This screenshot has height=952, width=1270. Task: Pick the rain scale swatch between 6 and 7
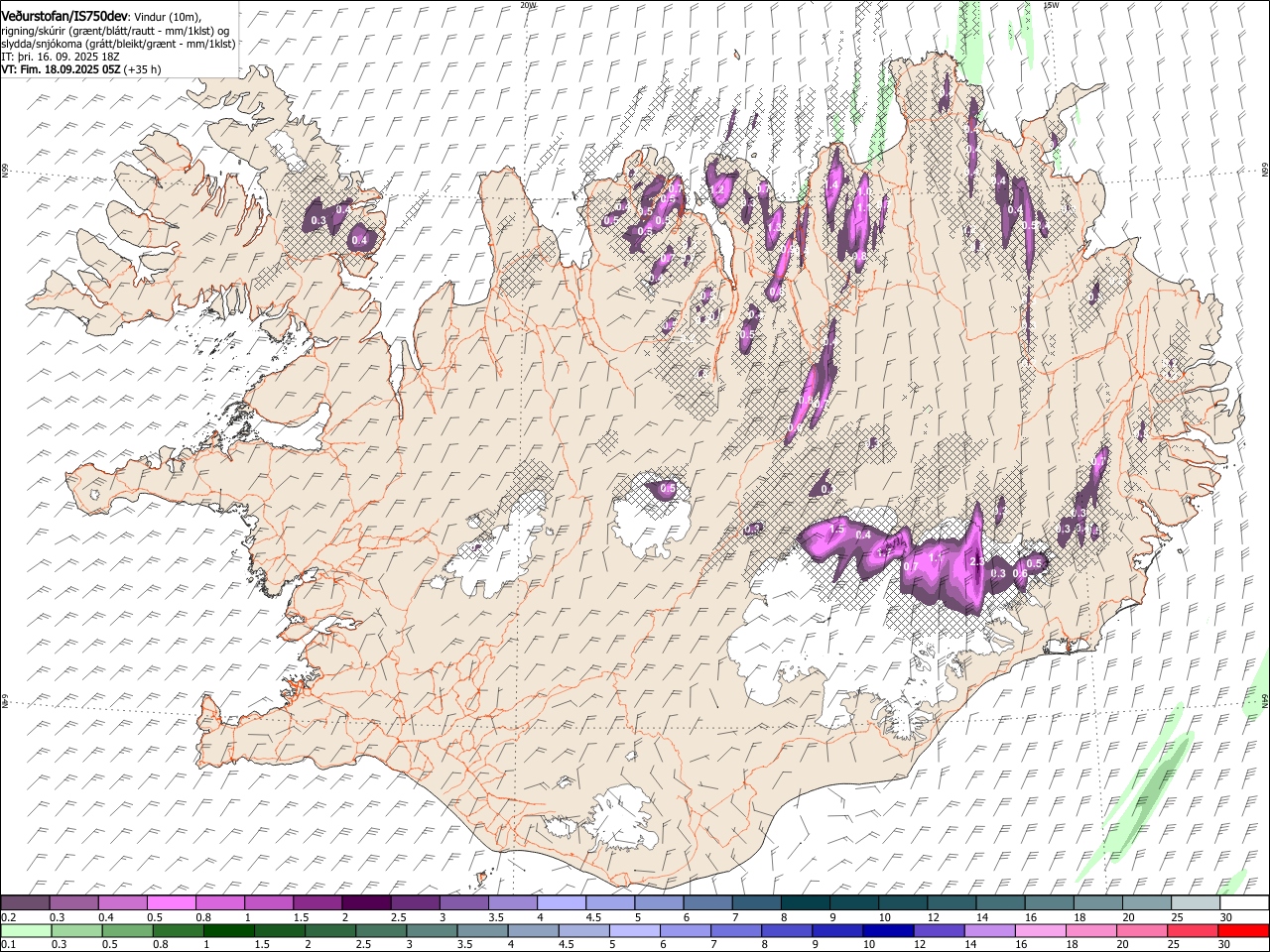coord(686,930)
